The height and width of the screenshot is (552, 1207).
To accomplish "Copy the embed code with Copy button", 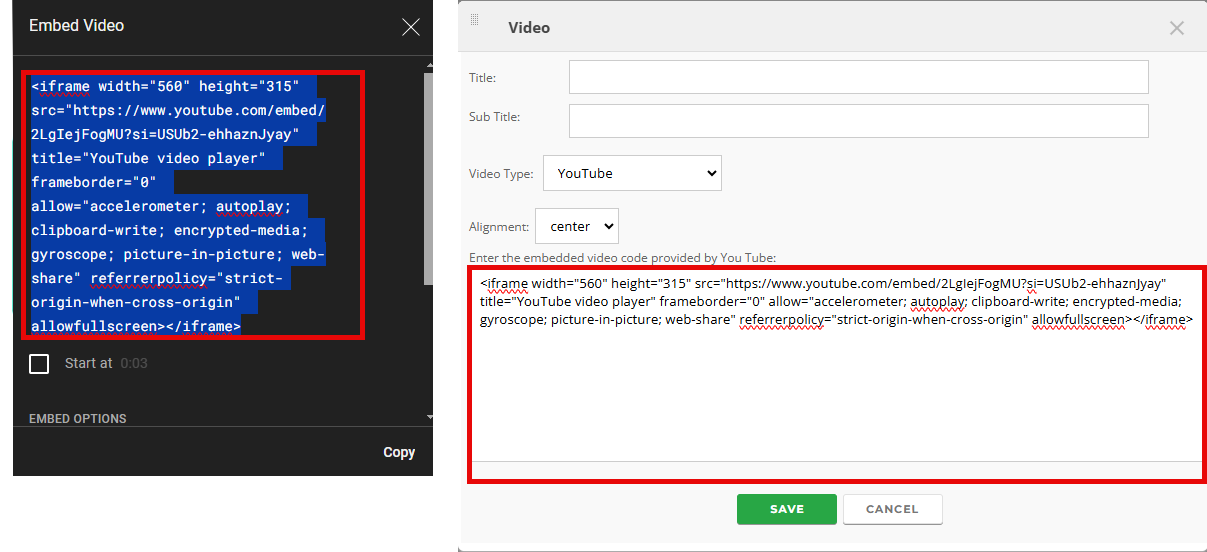I will coord(399,452).
